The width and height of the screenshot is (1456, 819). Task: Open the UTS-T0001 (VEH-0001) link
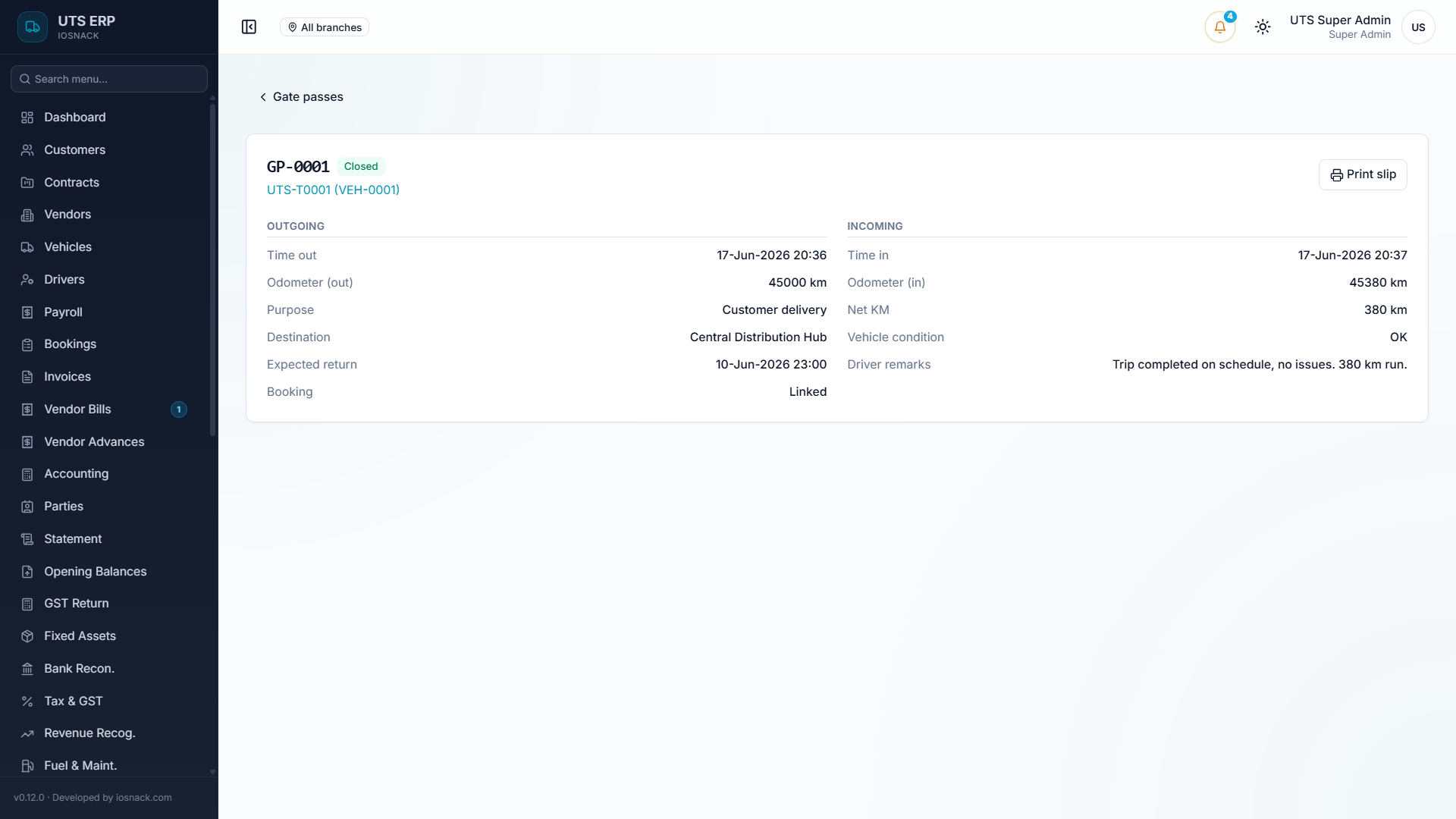click(x=333, y=190)
